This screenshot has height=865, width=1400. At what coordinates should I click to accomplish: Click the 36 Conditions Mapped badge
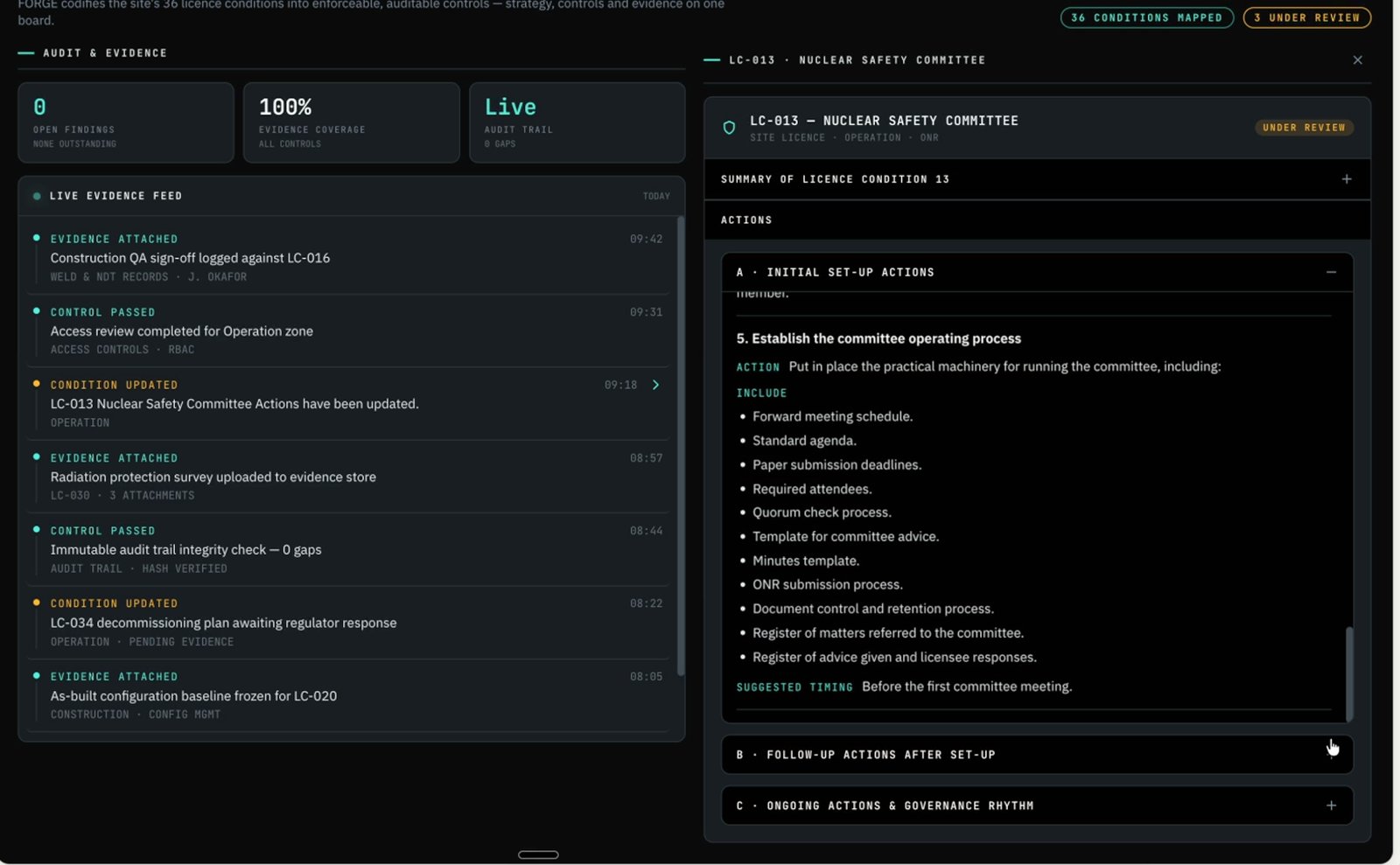tap(1146, 17)
